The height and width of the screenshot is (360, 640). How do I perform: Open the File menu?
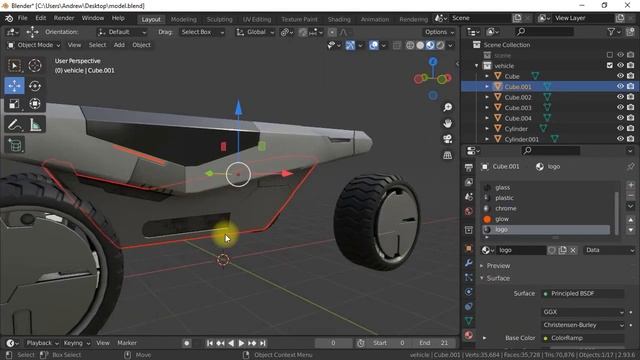[22, 18]
